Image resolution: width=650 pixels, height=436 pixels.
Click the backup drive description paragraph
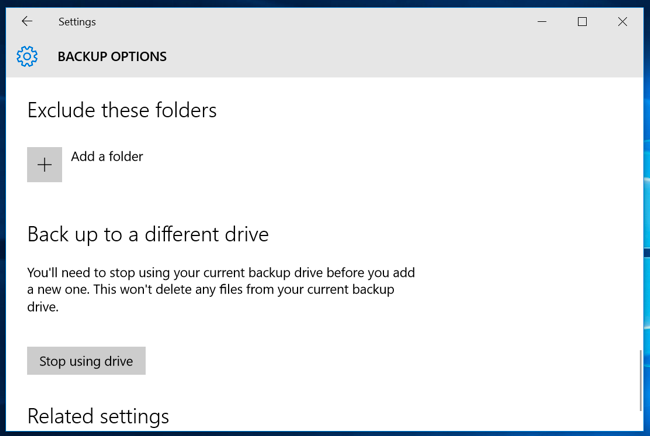click(x=220, y=290)
